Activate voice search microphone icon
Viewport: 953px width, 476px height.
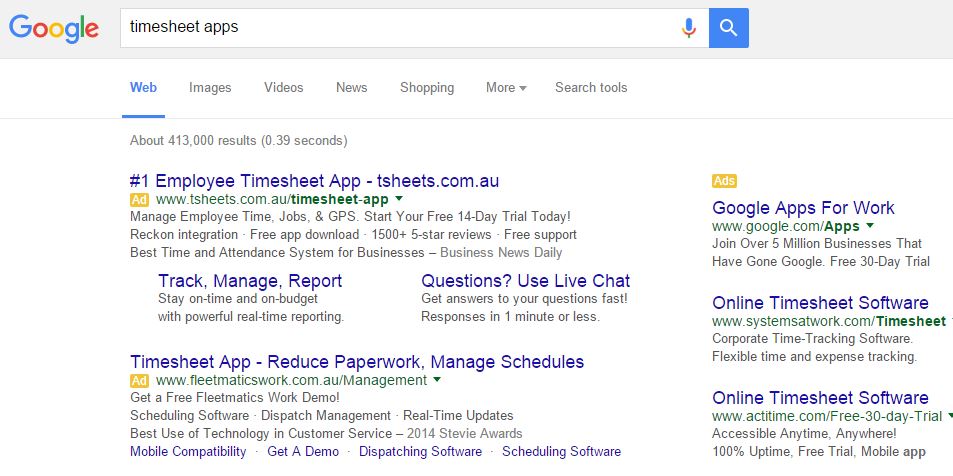pos(688,28)
